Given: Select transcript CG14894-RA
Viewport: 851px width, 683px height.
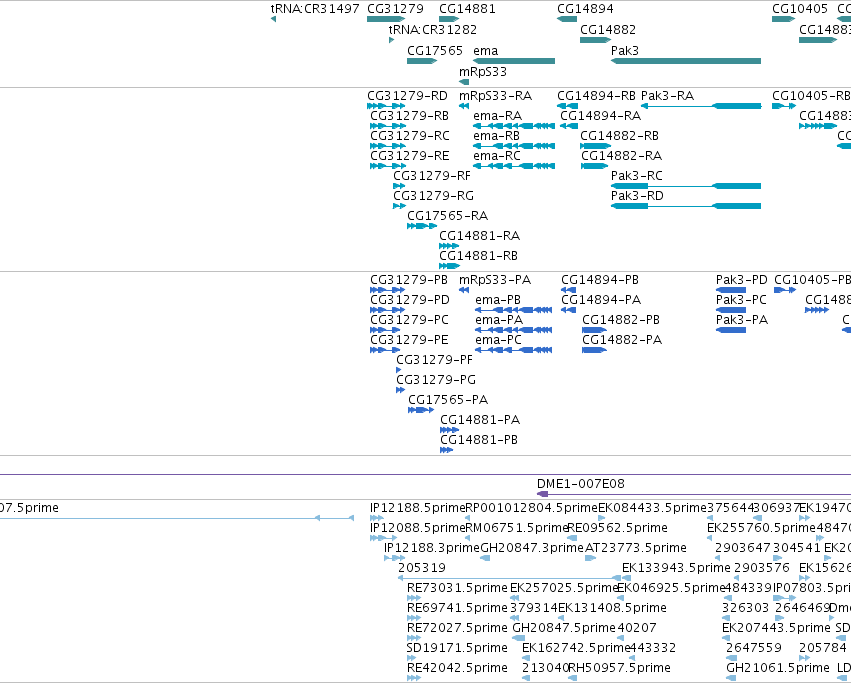Looking at the screenshot, I should 600,116.
